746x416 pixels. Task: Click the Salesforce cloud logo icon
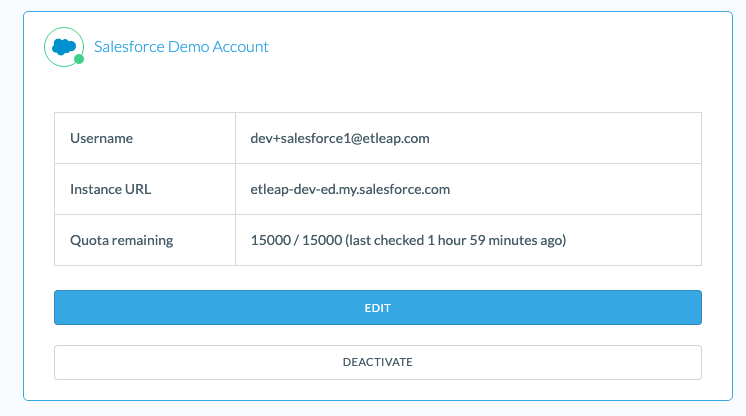63,46
